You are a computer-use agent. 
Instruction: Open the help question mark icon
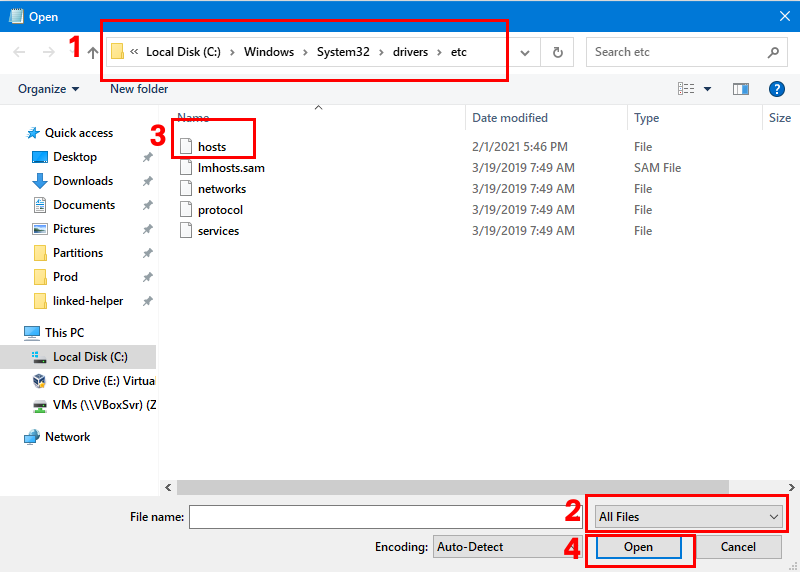(x=776, y=89)
